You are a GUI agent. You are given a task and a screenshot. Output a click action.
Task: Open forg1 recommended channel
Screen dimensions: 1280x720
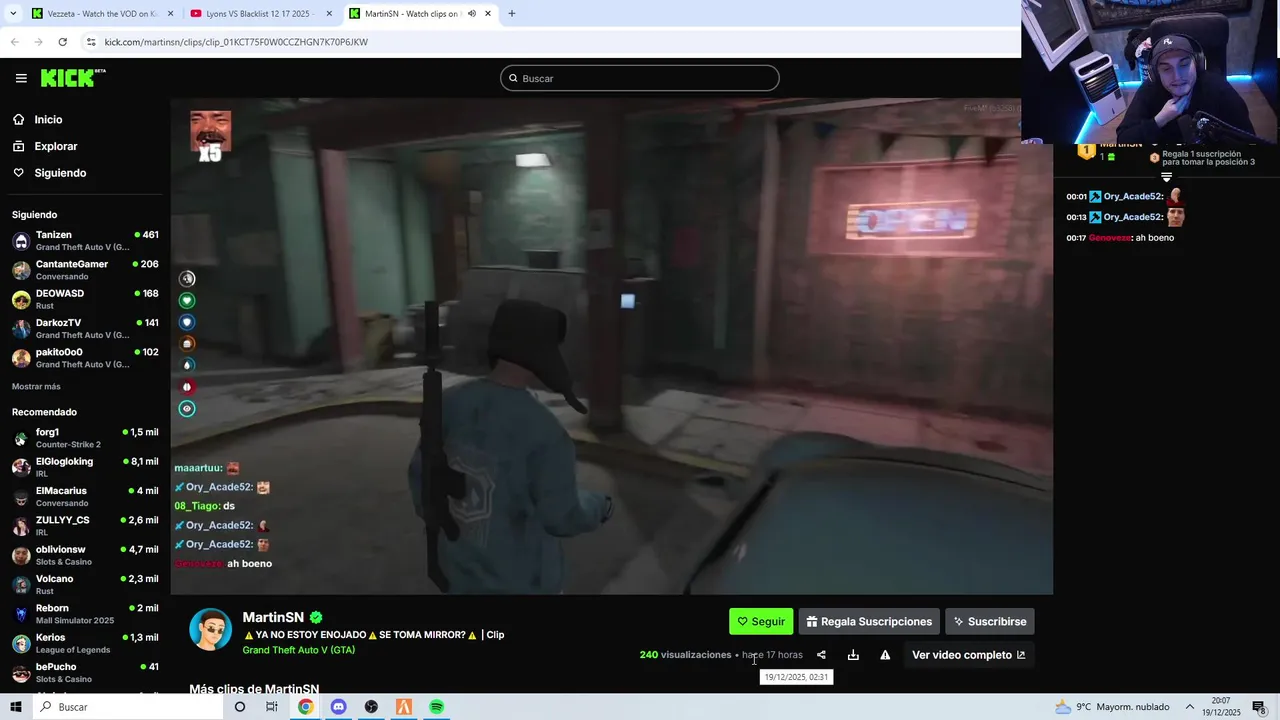click(85, 438)
